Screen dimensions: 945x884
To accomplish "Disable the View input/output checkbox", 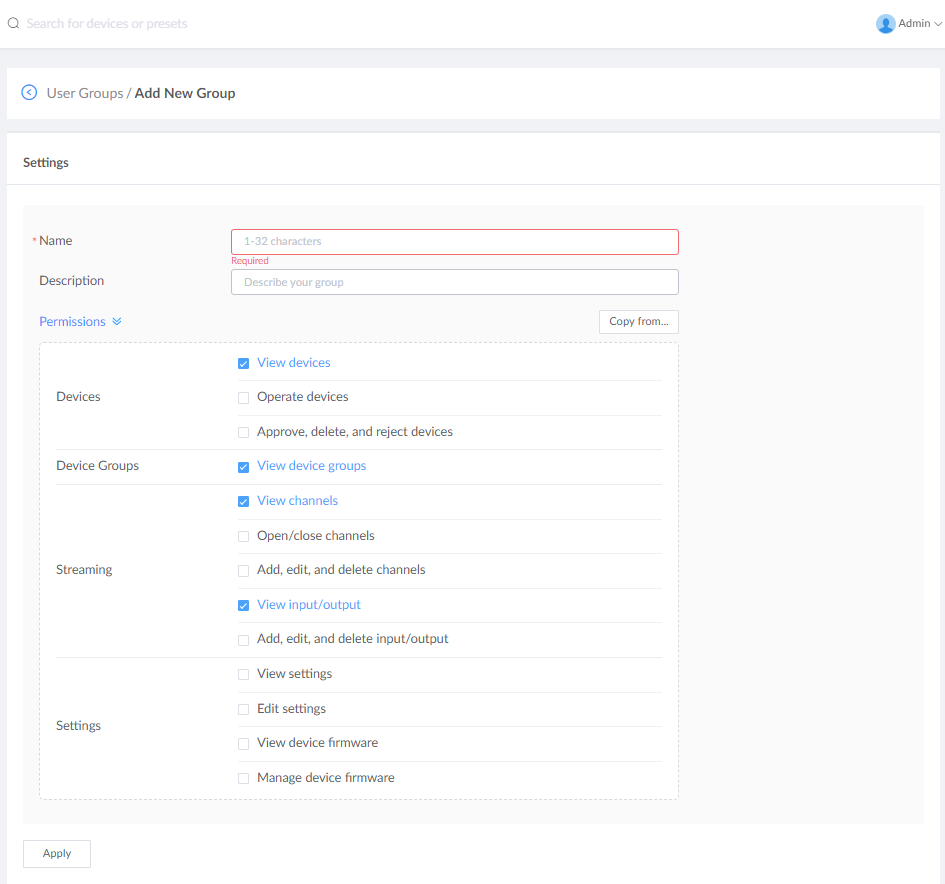I will point(243,606).
